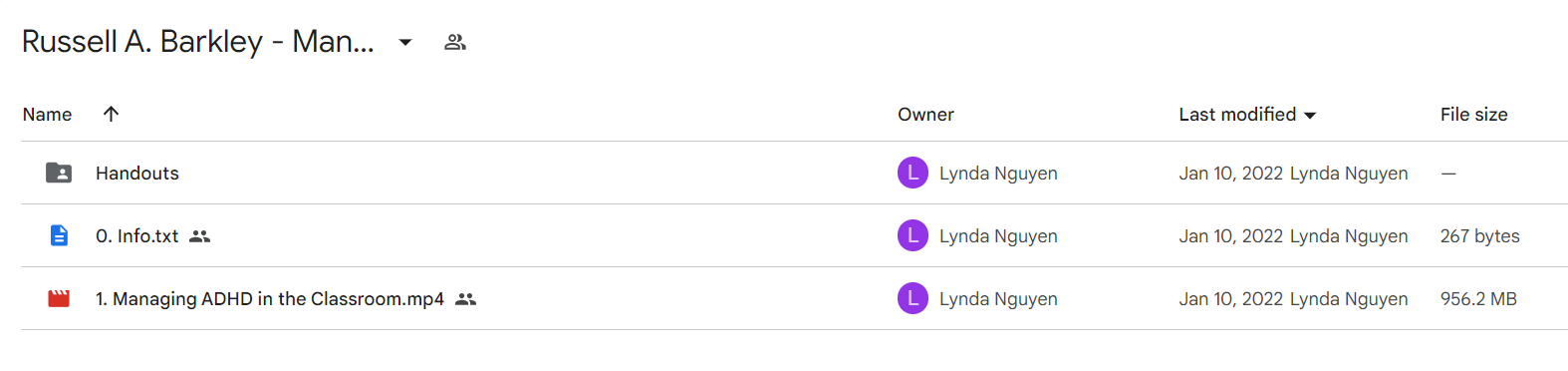The image size is (1568, 371).
Task: Click the Last modified column label
Action: 1237,115
